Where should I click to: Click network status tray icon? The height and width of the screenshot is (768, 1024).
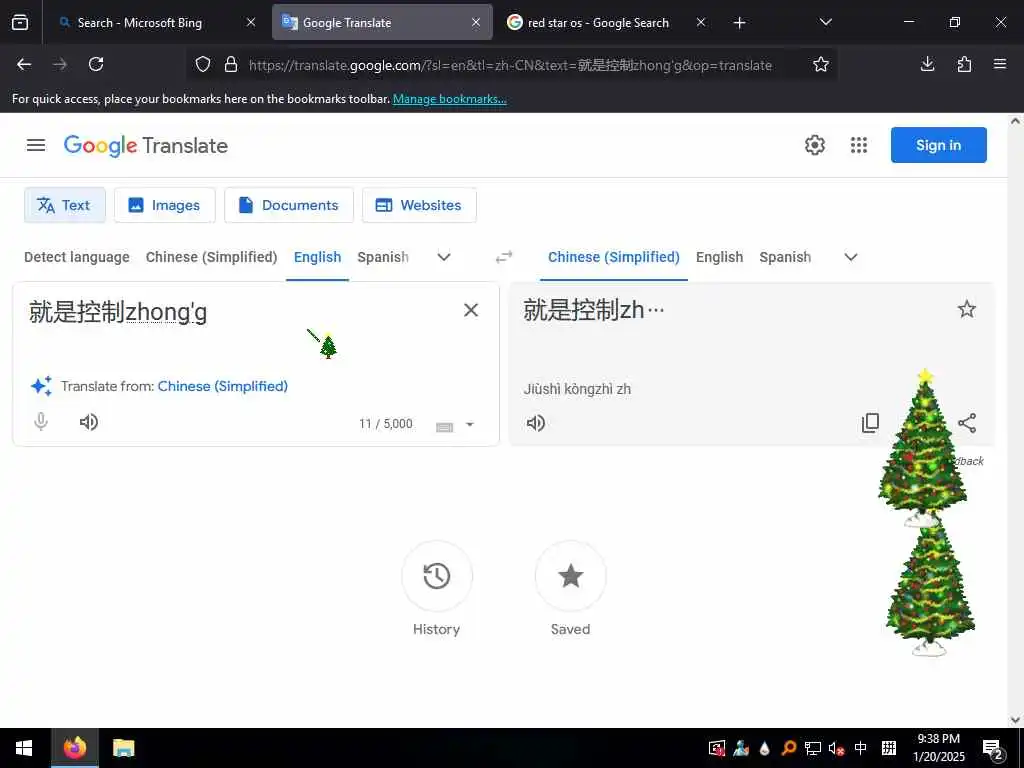(x=812, y=748)
